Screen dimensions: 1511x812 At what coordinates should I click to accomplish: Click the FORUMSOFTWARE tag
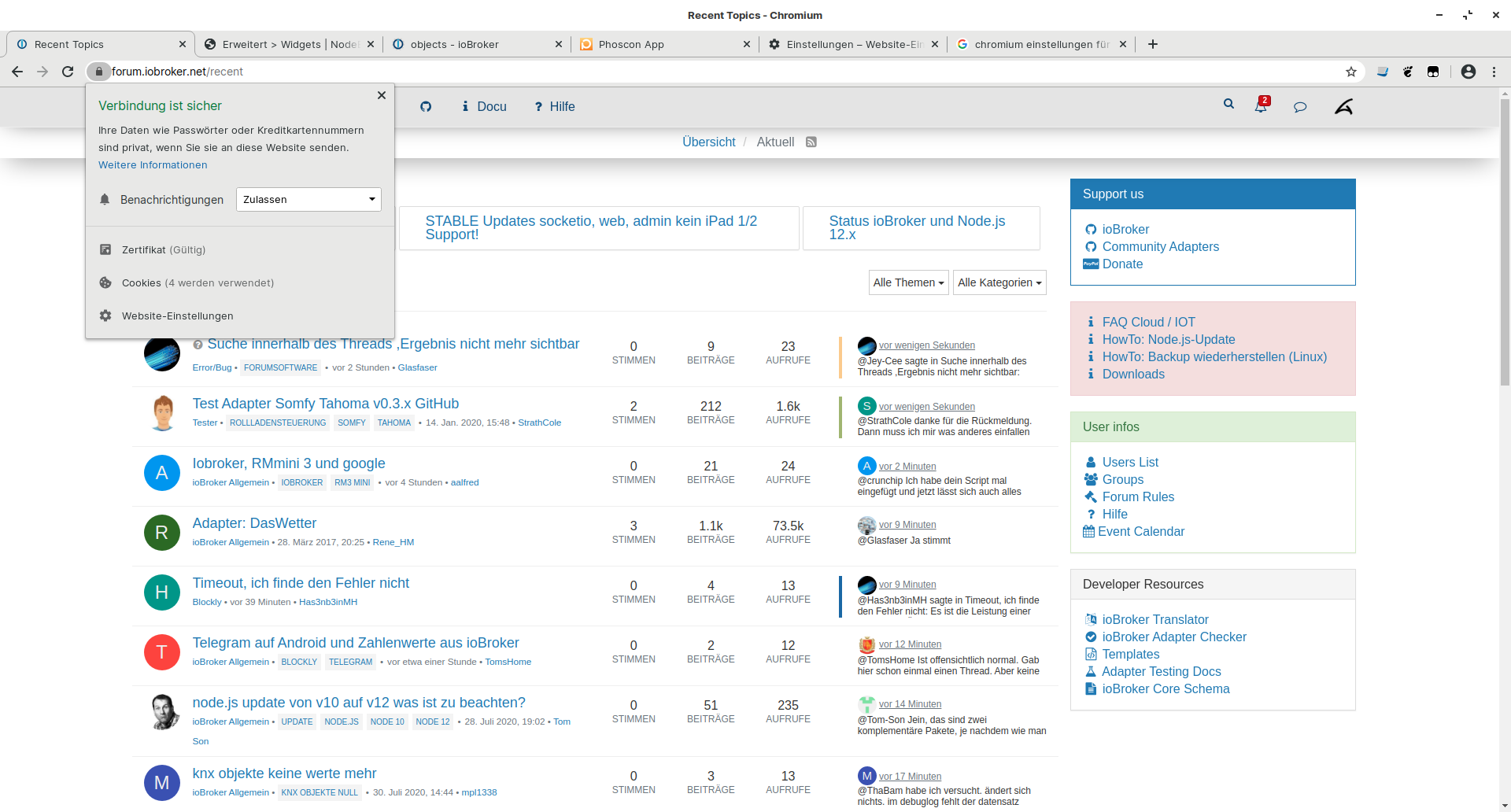point(280,367)
